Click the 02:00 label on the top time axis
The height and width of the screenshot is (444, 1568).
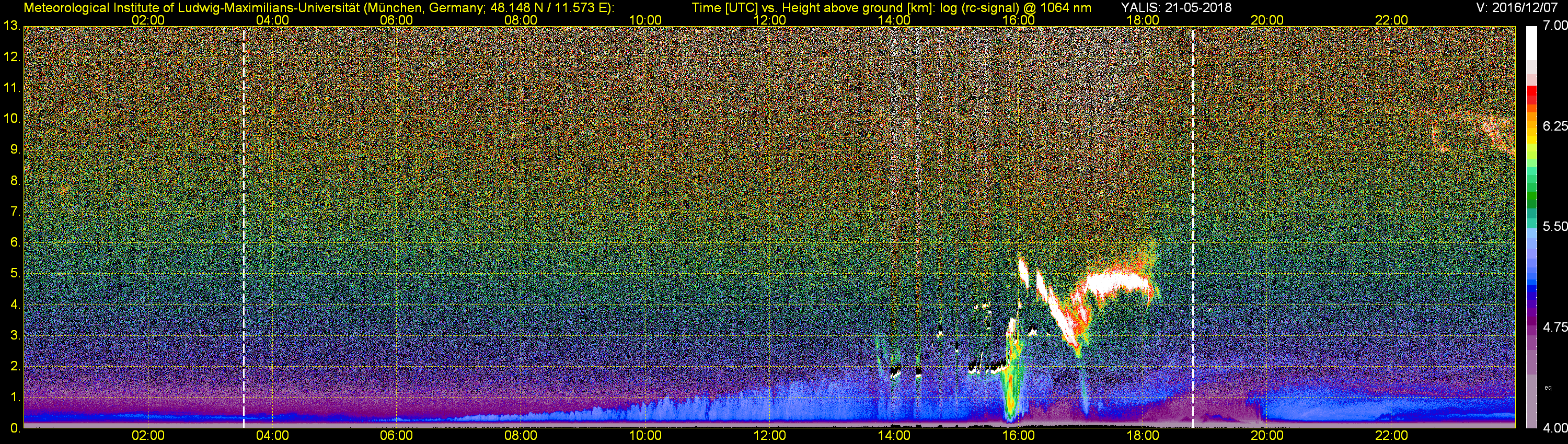coord(148,20)
